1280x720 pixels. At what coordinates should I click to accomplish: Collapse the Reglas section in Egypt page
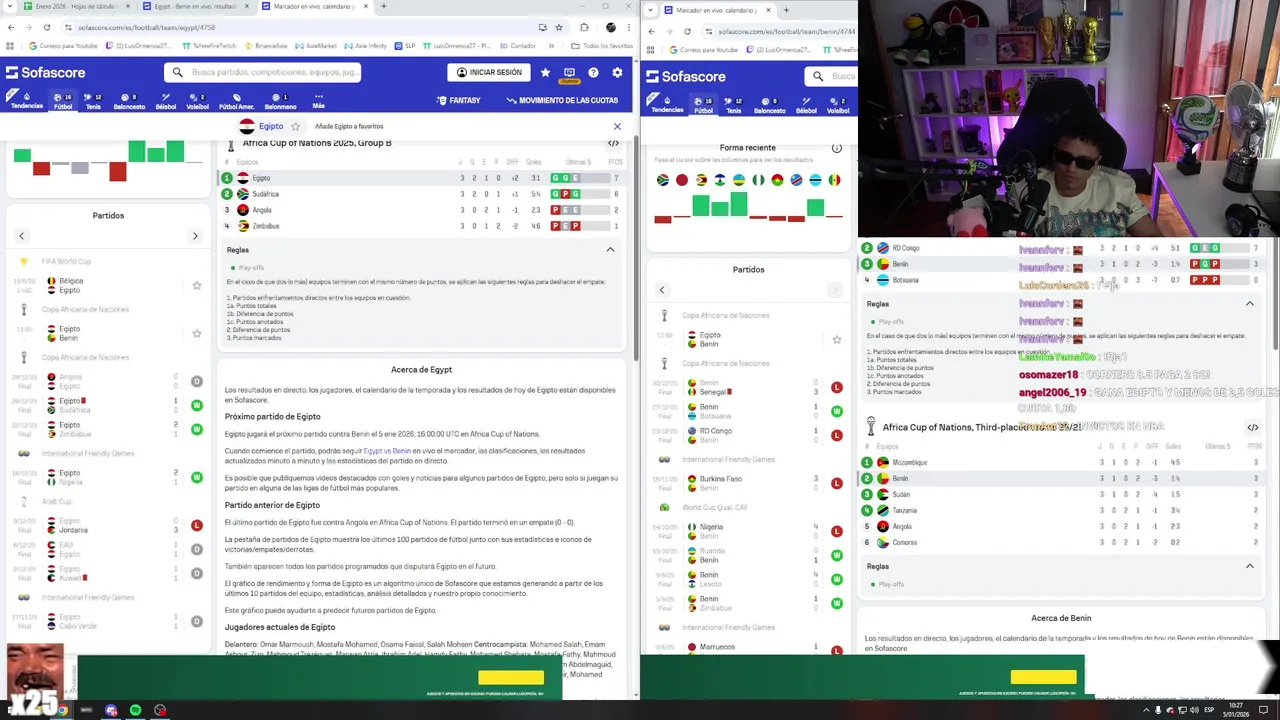pyautogui.click(x=610, y=249)
